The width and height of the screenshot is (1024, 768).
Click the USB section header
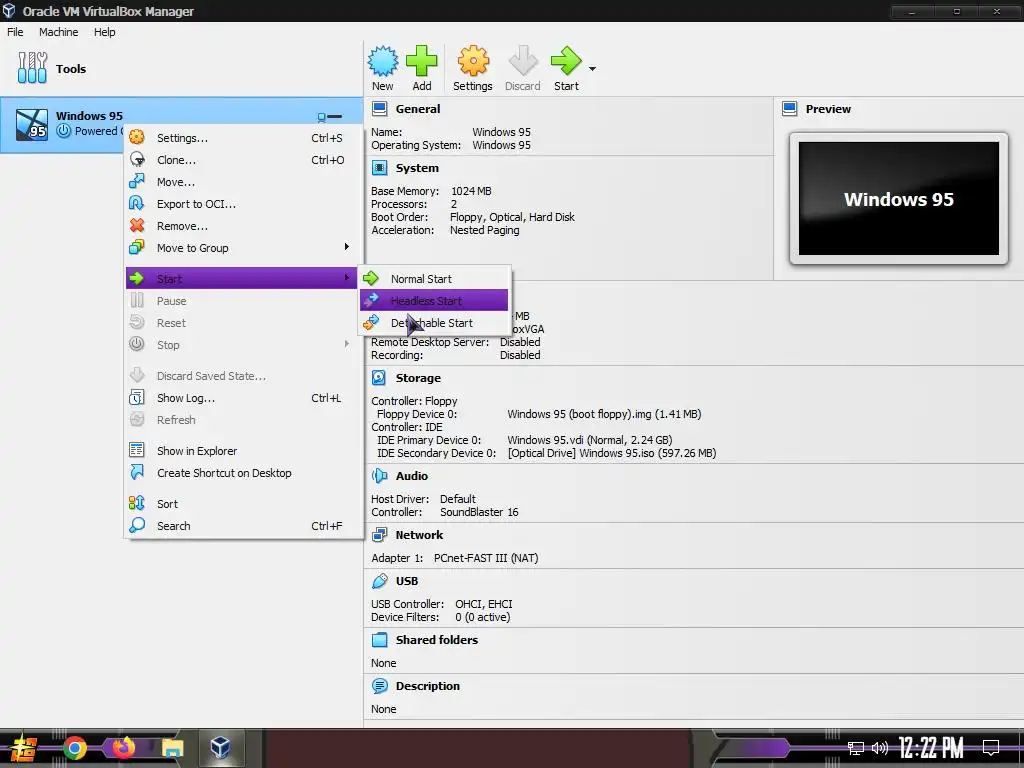(x=407, y=581)
